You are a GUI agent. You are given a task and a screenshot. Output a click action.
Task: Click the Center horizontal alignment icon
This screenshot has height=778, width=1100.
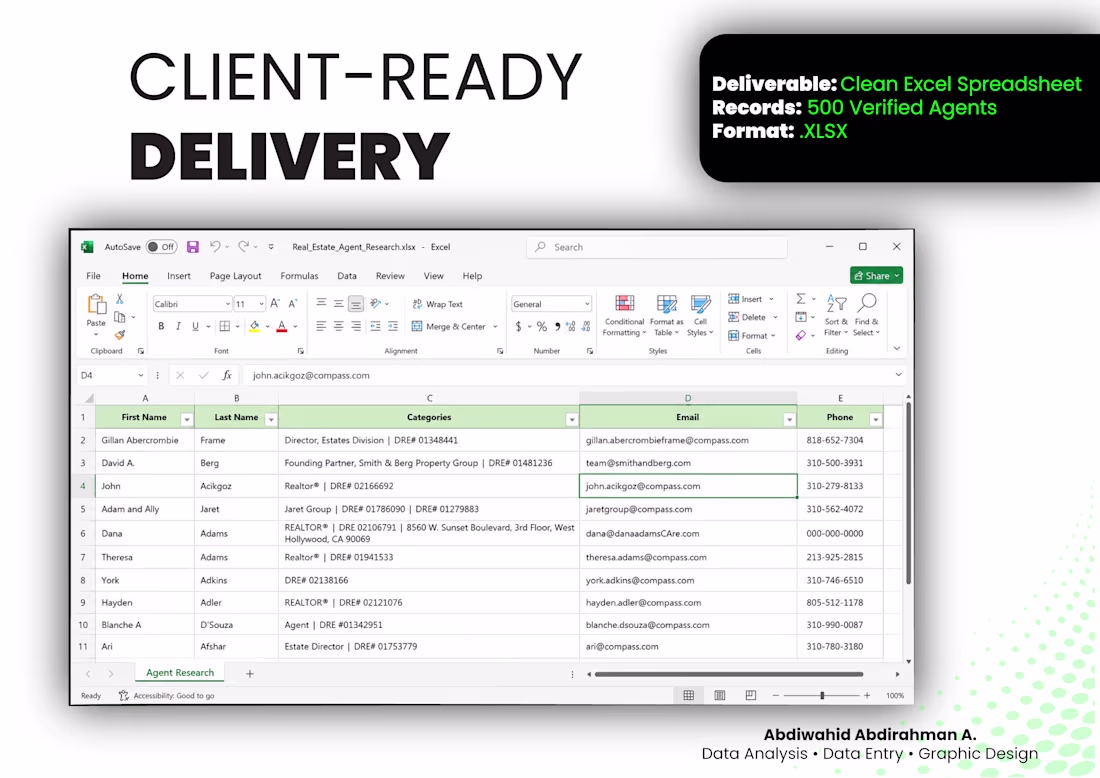pyautogui.click(x=338, y=326)
